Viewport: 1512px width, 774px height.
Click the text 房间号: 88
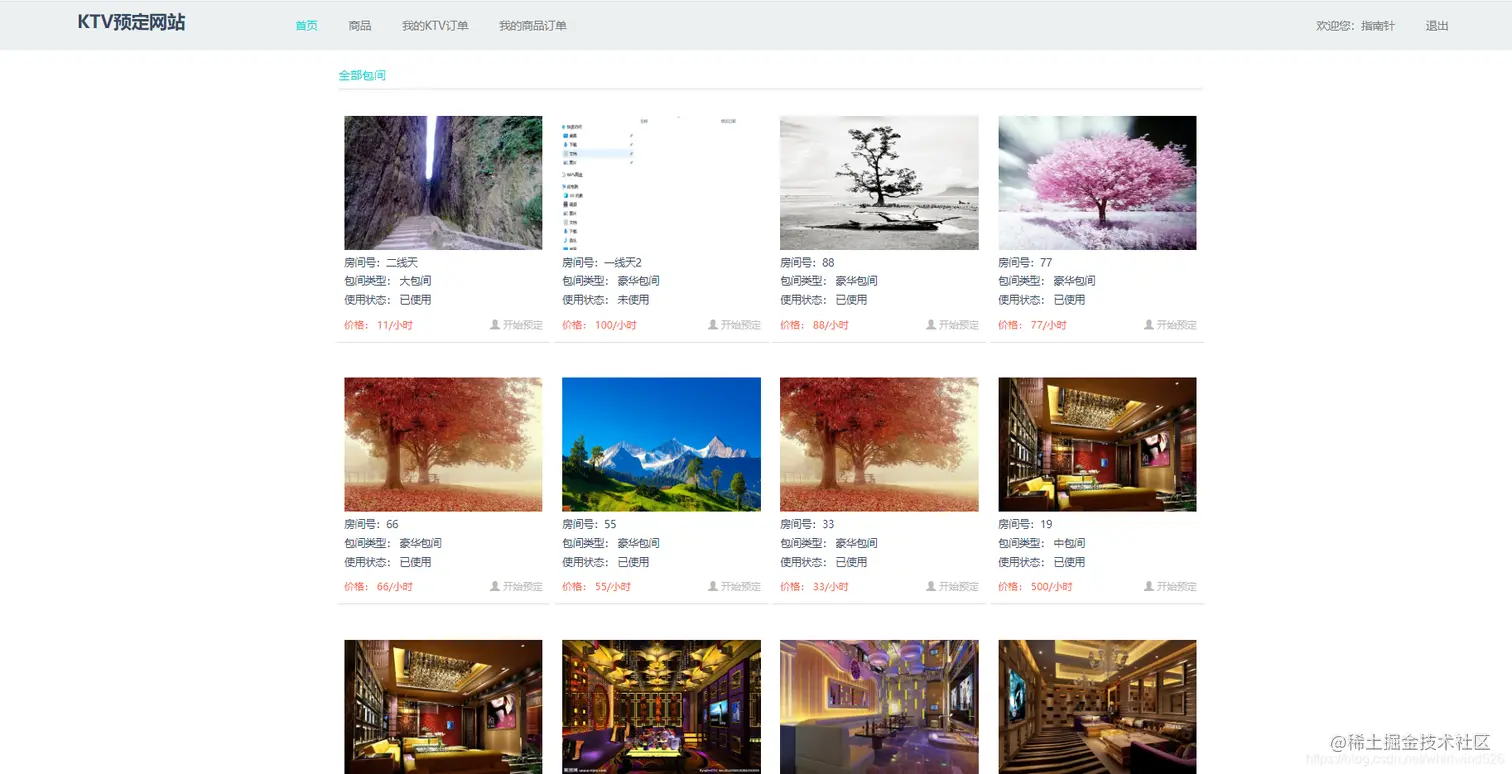[x=808, y=263]
